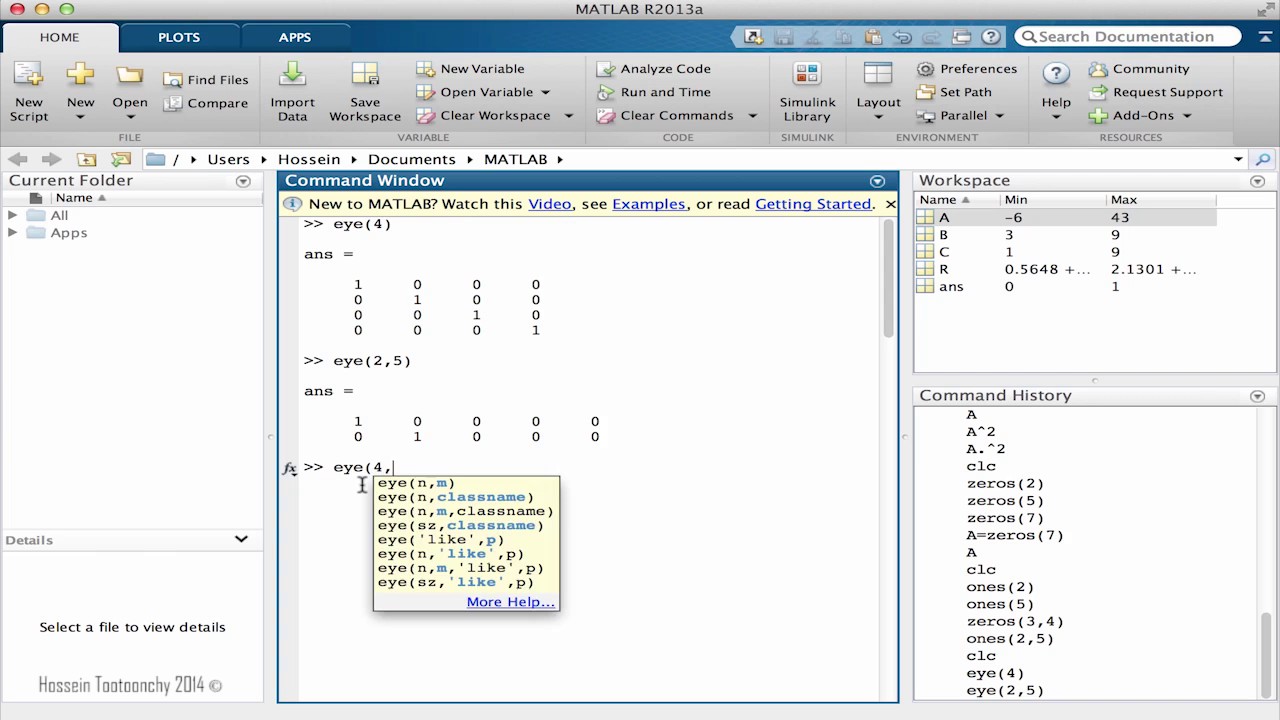Switch to the APPS tab

click(x=295, y=37)
